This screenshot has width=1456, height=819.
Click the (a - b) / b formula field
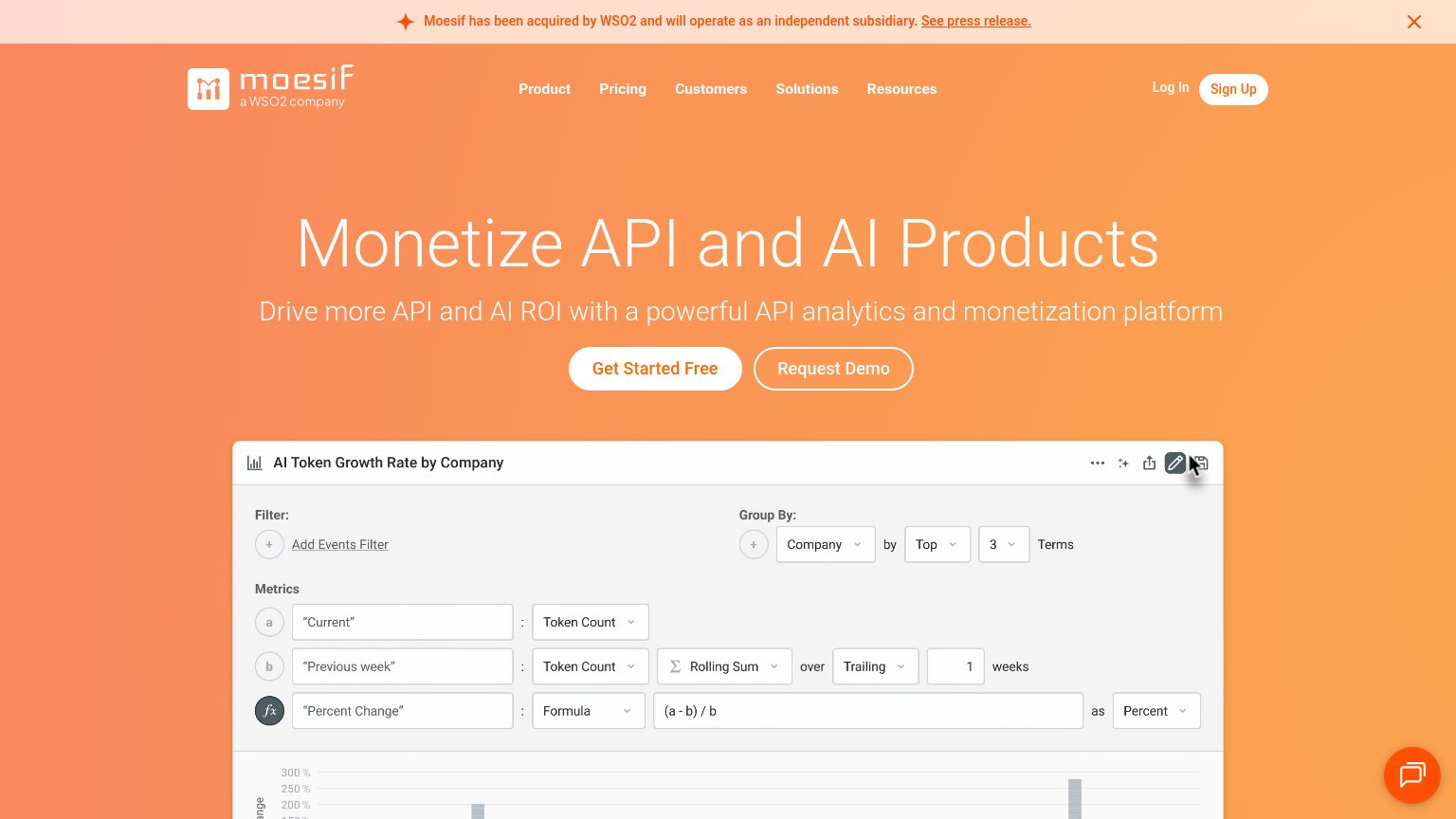pyautogui.click(x=868, y=711)
